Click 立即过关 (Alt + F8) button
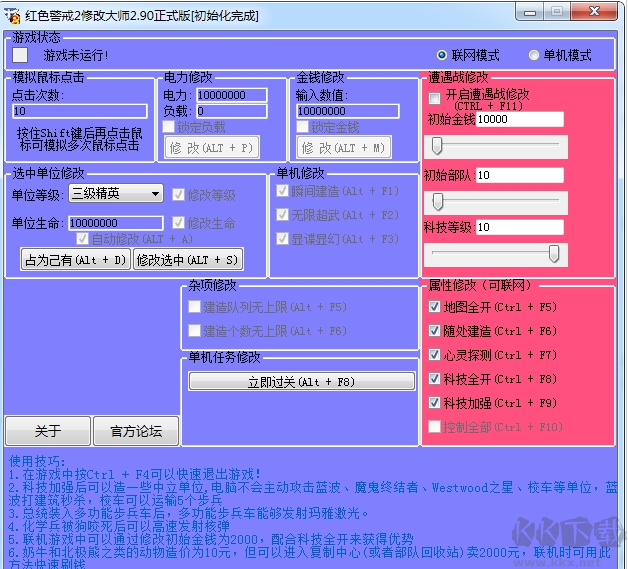 302,382
